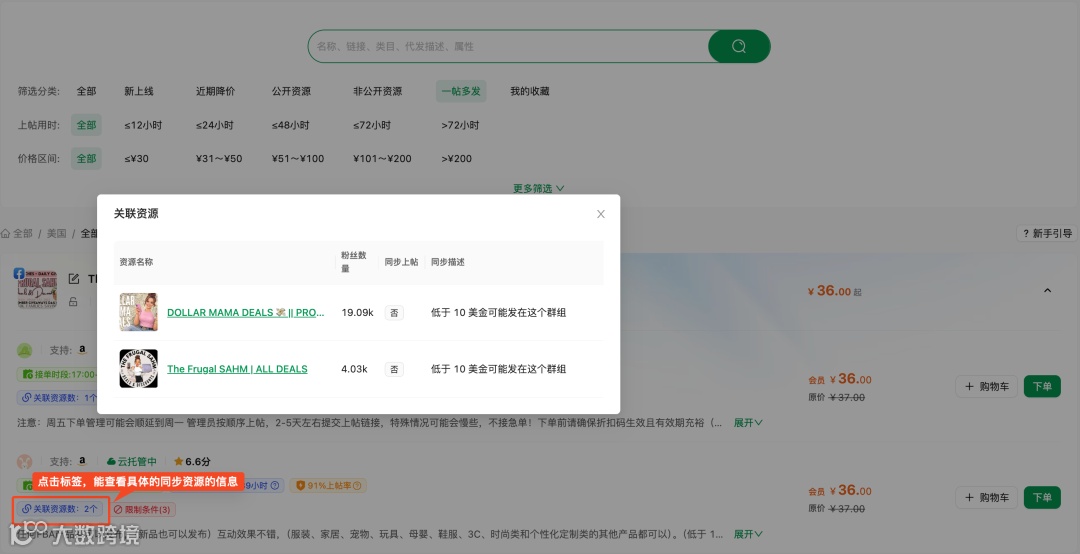Image resolution: width=1080 pixels, height=554 pixels.
Task: Choose the ¥51~¥100 price range
Action: (x=298, y=158)
